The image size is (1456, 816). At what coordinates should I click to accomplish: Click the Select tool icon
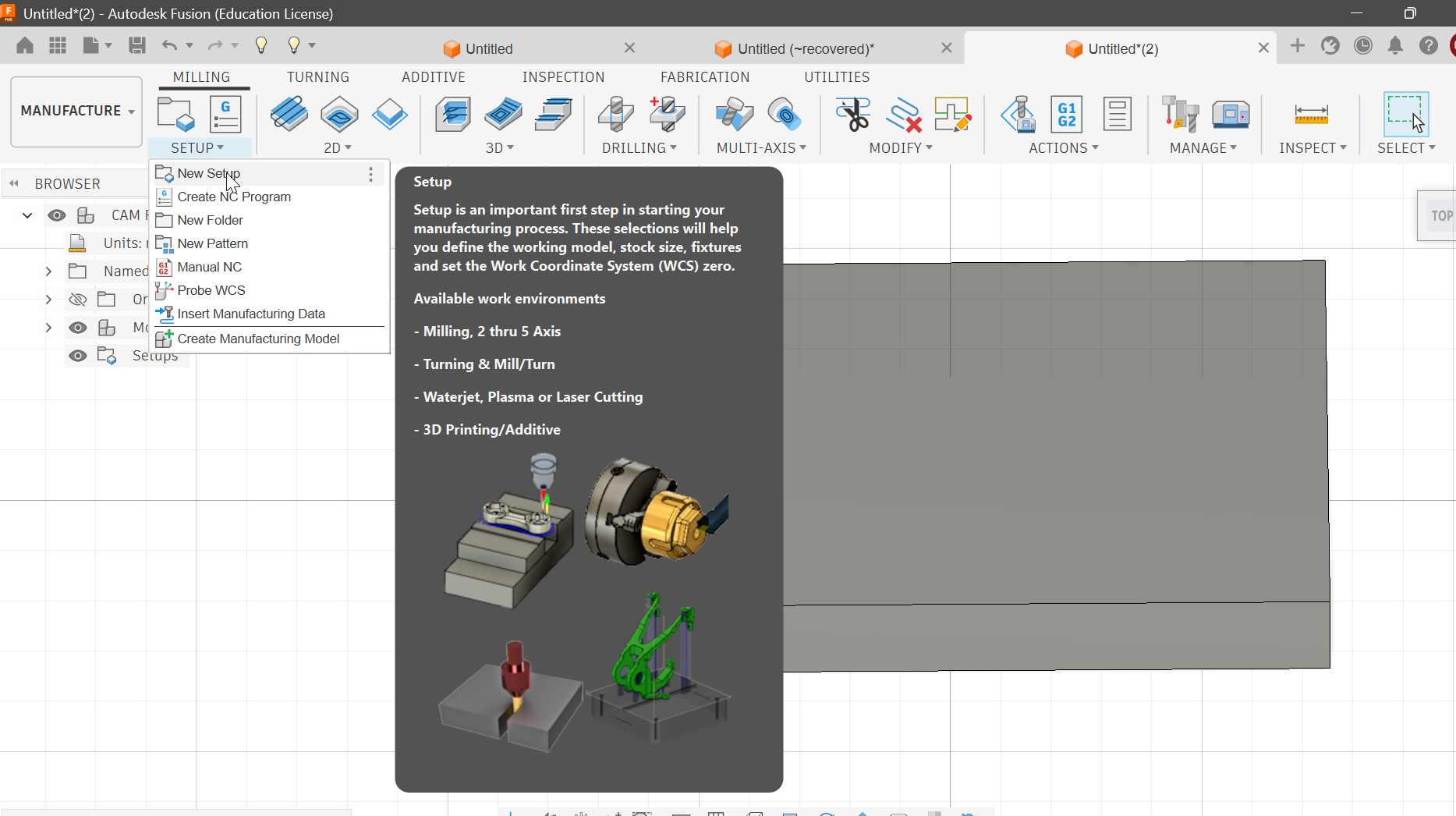(x=1406, y=114)
